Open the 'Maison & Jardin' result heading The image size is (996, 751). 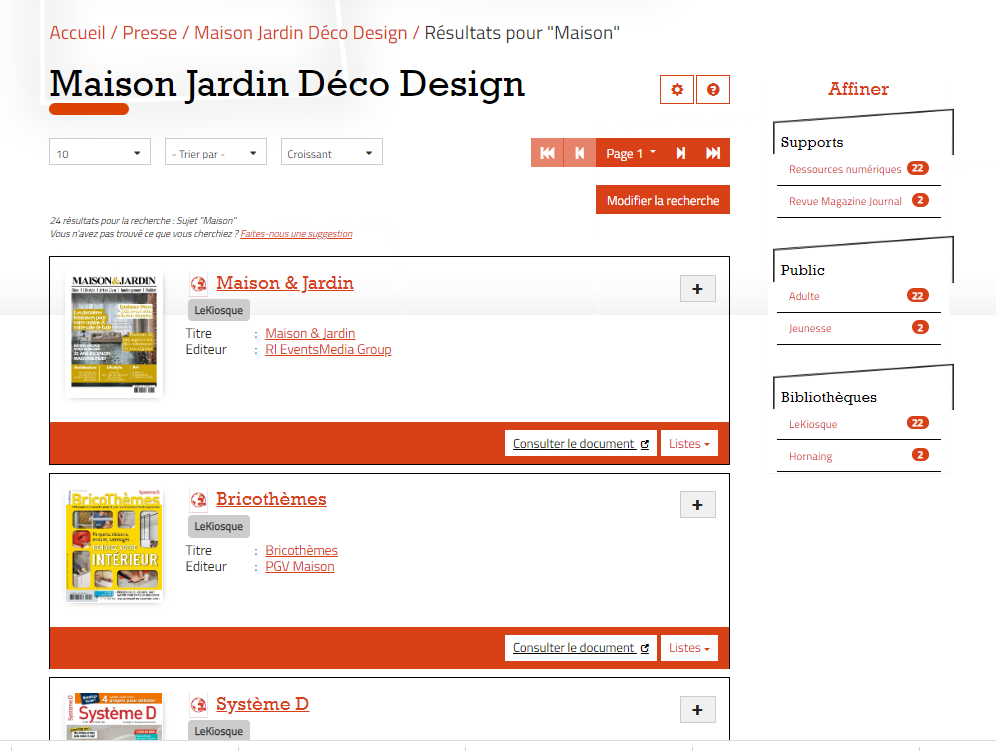pyautogui.click(x=285, y=283)
